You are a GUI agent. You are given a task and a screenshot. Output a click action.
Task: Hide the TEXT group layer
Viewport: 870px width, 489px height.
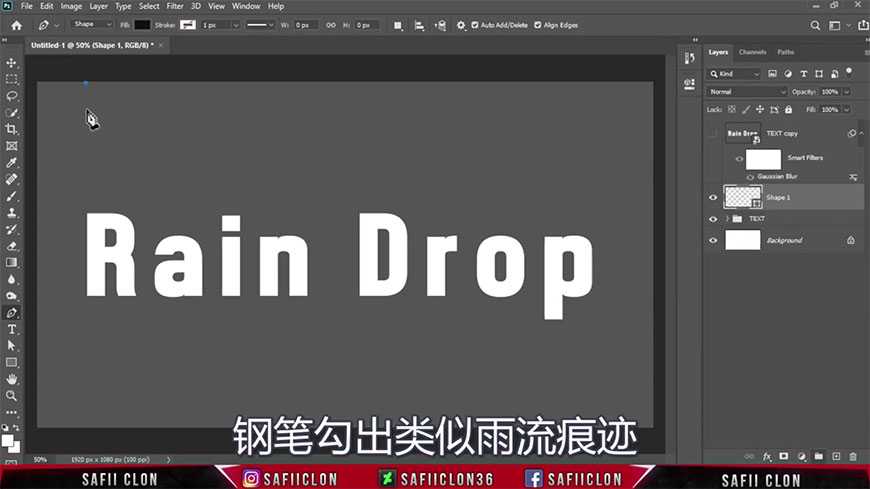(x=713, y=219)
